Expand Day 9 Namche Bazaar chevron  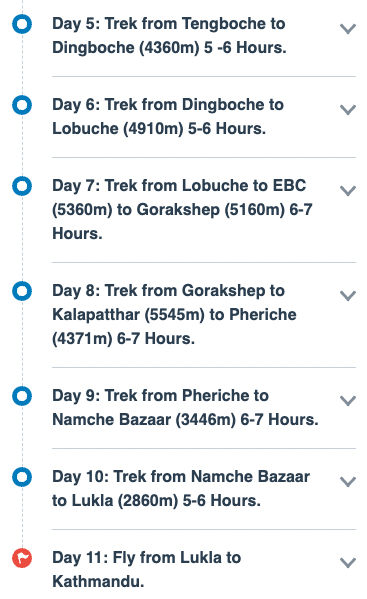click(x=348, y=401)
